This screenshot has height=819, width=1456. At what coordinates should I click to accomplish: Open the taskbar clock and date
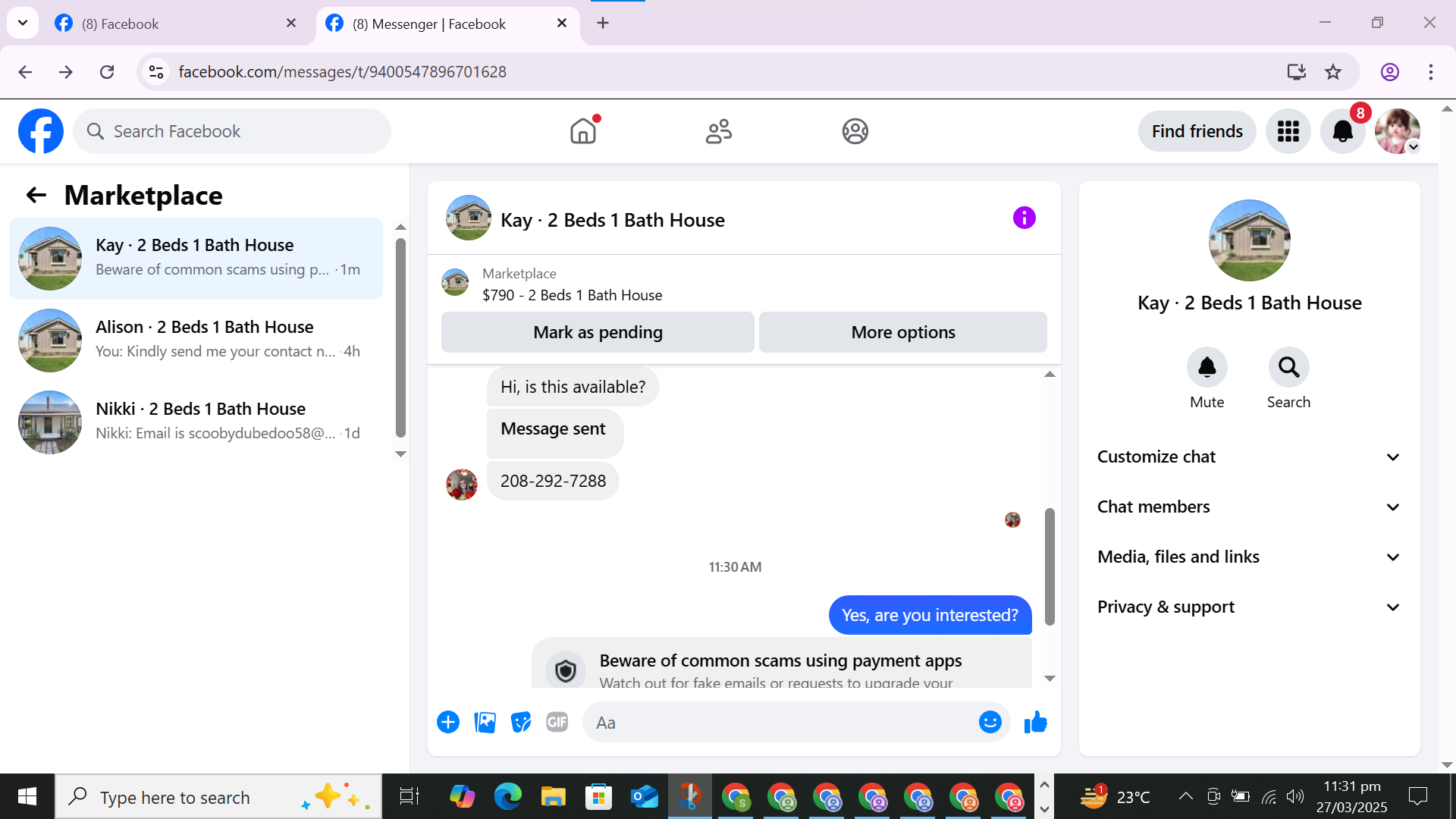[x=1351, y=796]
